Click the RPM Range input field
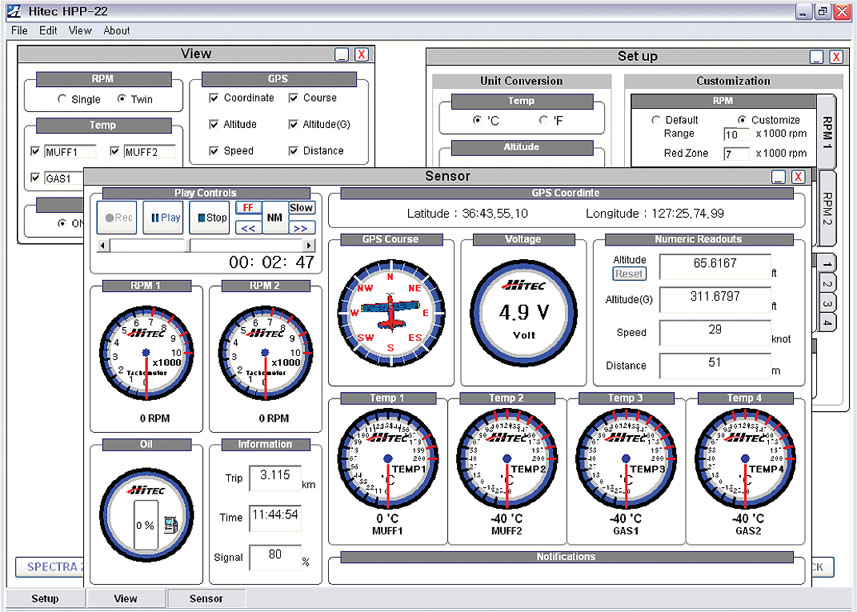Screen dimensions: 857x612 (736, 134)
